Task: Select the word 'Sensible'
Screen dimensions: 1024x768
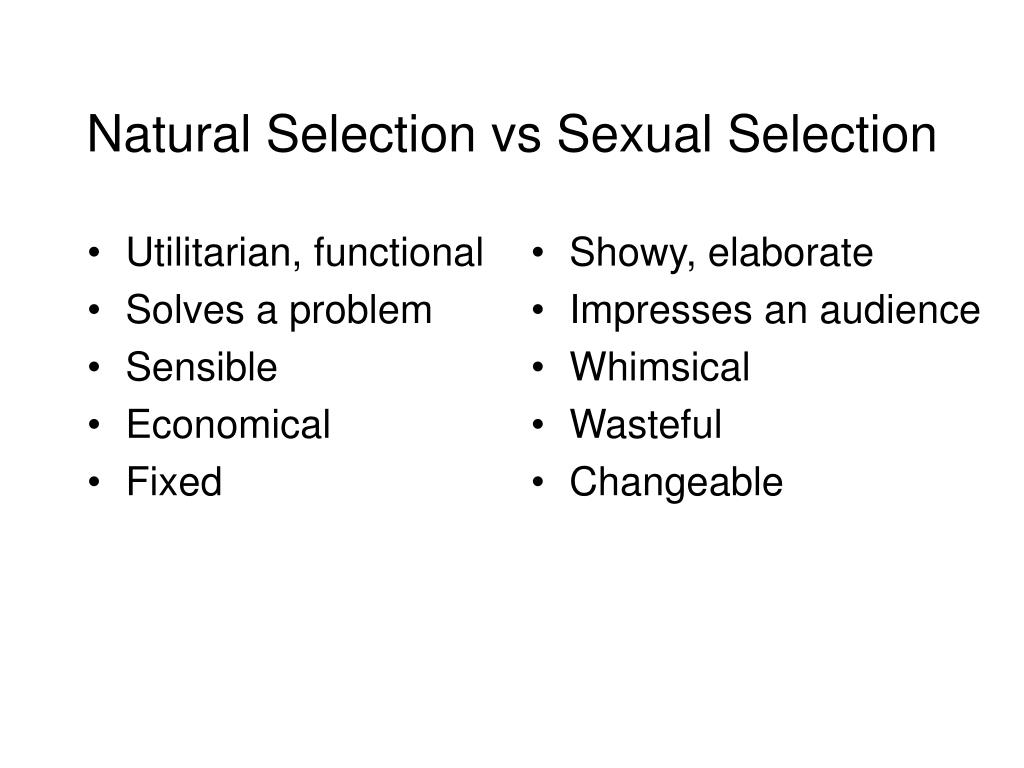Action: (202, 367)
